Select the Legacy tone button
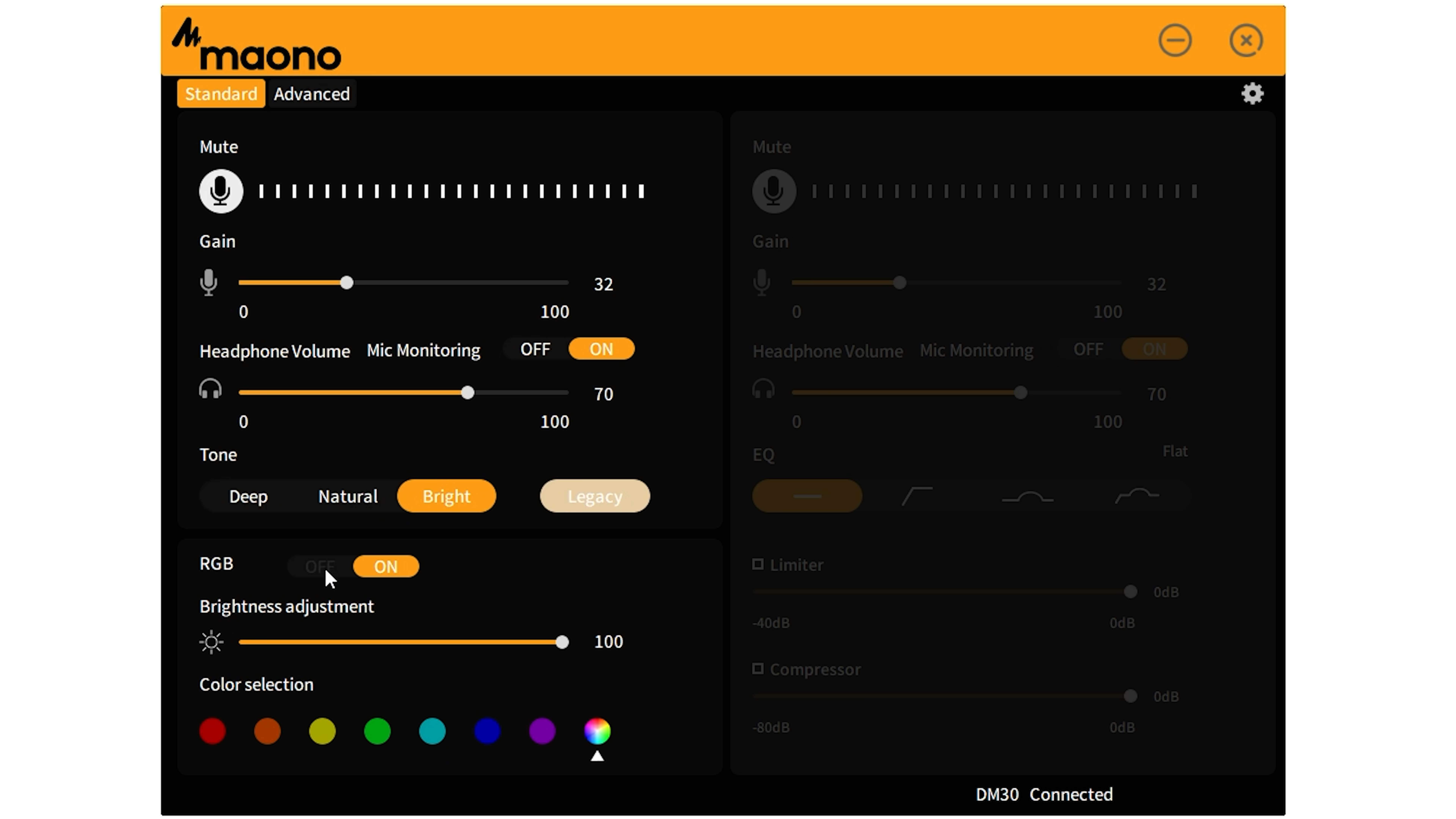Image resolution: width=1456 pixels, height=819 pixels. click(x=595, y=496)
